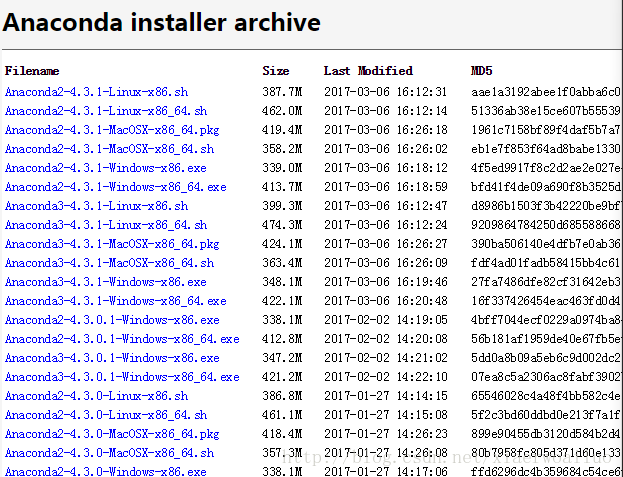Select the 412.8M size value
623x477 pixels.
click(x=282, y=339)
